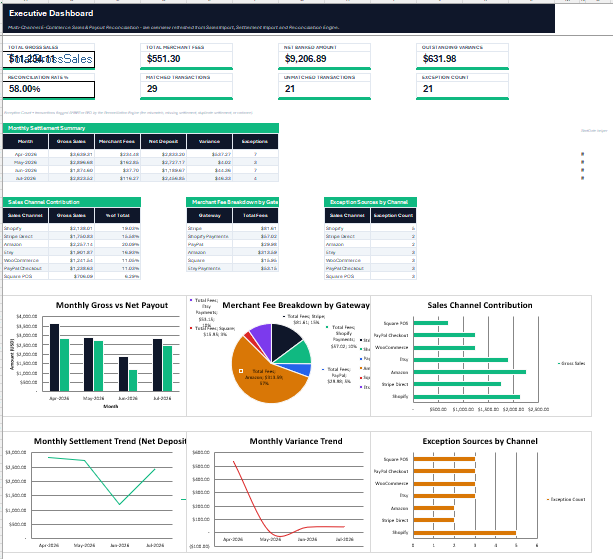The width and height of the screenshot is (613, 559).
Task: Click the Net Deposit column header
Action: pyautogui.click(x=163, y=142)
